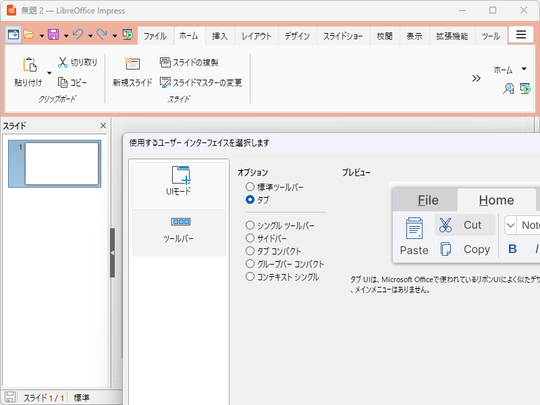
Task: Expand more ribbon items with double chevron
Action: tap(476, 79)
